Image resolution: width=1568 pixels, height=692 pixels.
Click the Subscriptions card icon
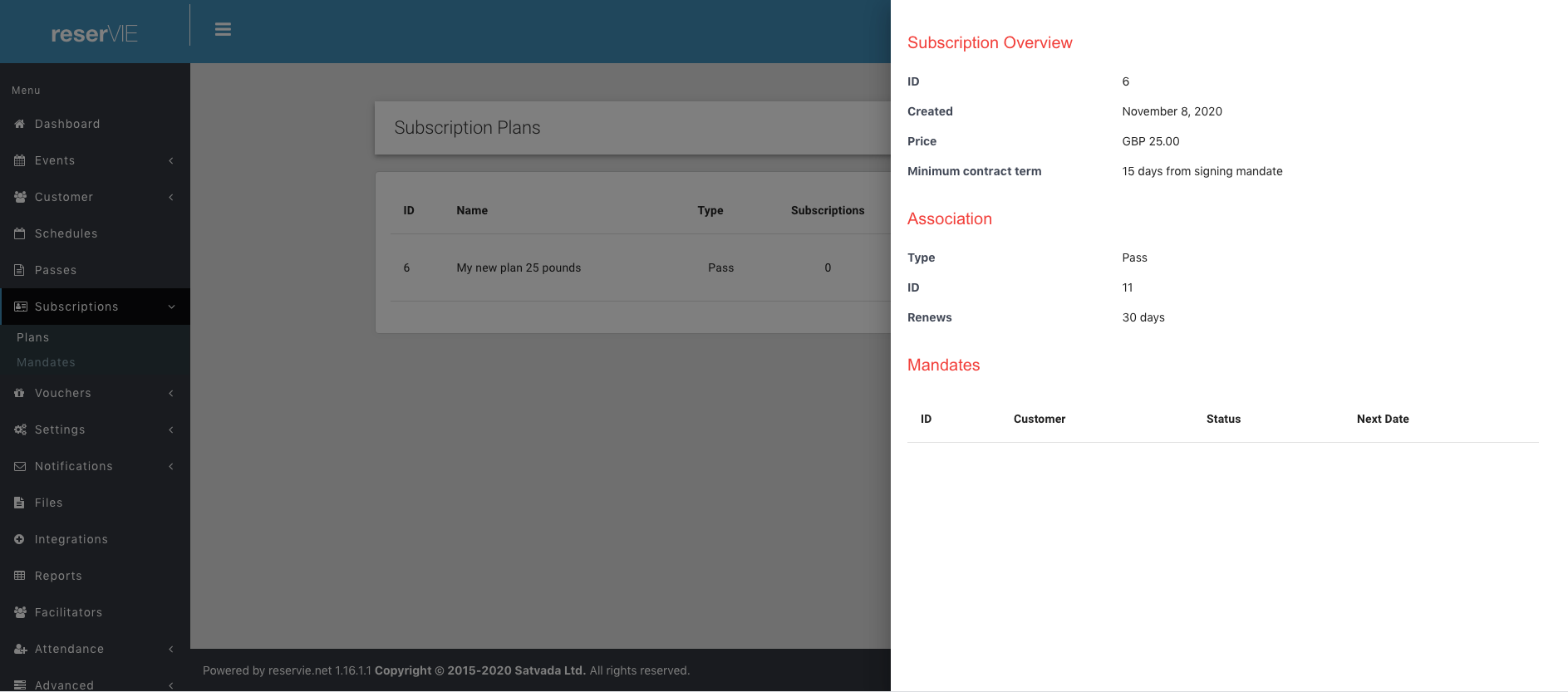pos(21,307)
